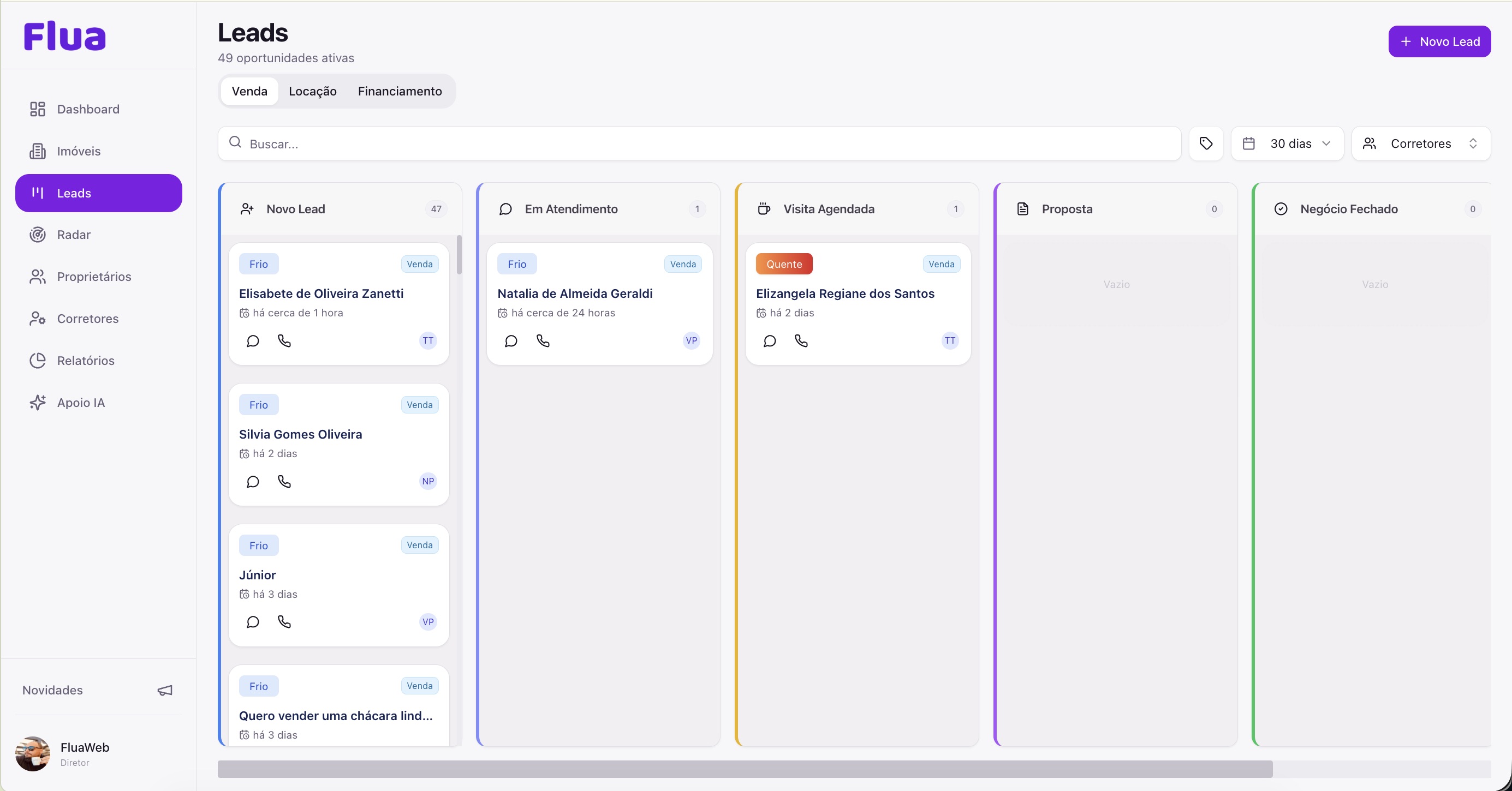Open chat for Elizangela Regiane dos Santos
Image resolution: width=1512 pixels, height=791 pixels.
pos(770,341)
